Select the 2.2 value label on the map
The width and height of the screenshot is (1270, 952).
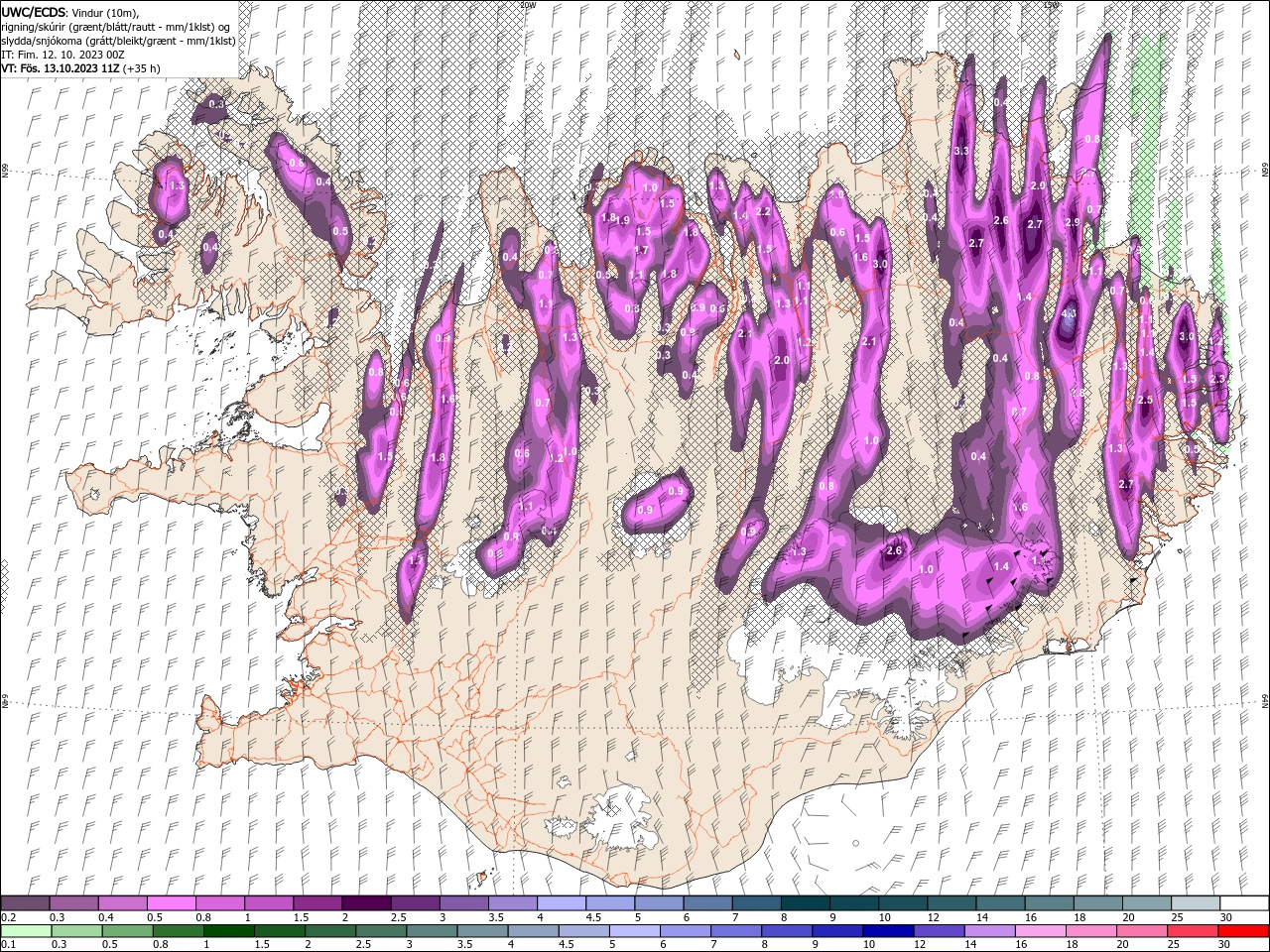click(763, 211)
